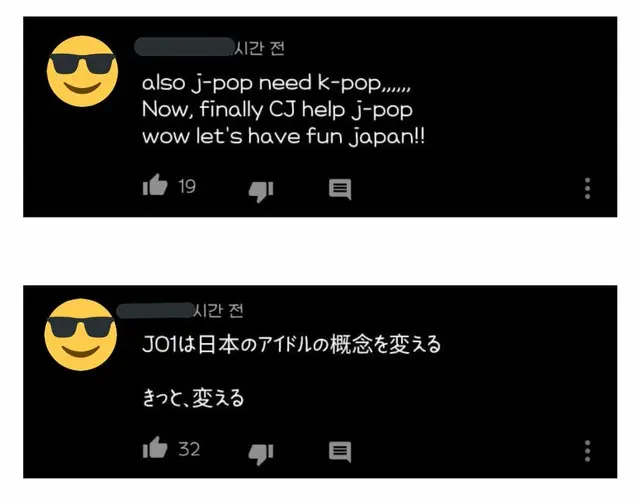The width and height of the screenshot is (640, 499).
Task: Like the JO1 Japanese comment
Action: (155, 448)
